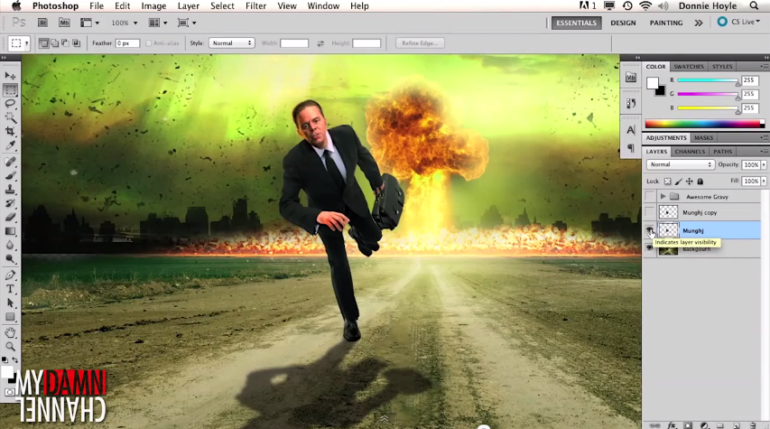The image size is (770, 429).
Task: Open the Layer menu
Action: [188, 6]
